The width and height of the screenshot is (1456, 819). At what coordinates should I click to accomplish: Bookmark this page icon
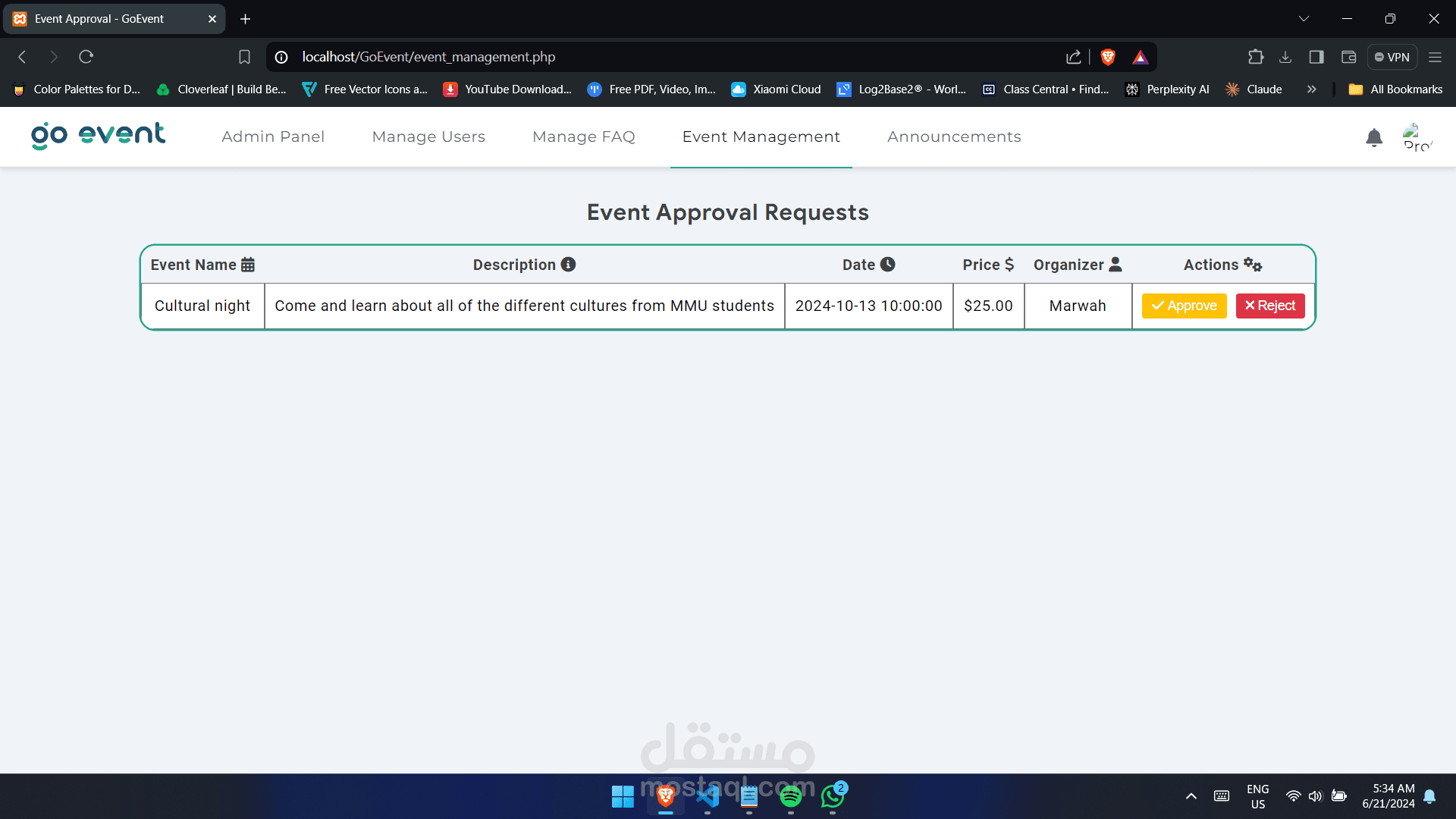[244, 57]
